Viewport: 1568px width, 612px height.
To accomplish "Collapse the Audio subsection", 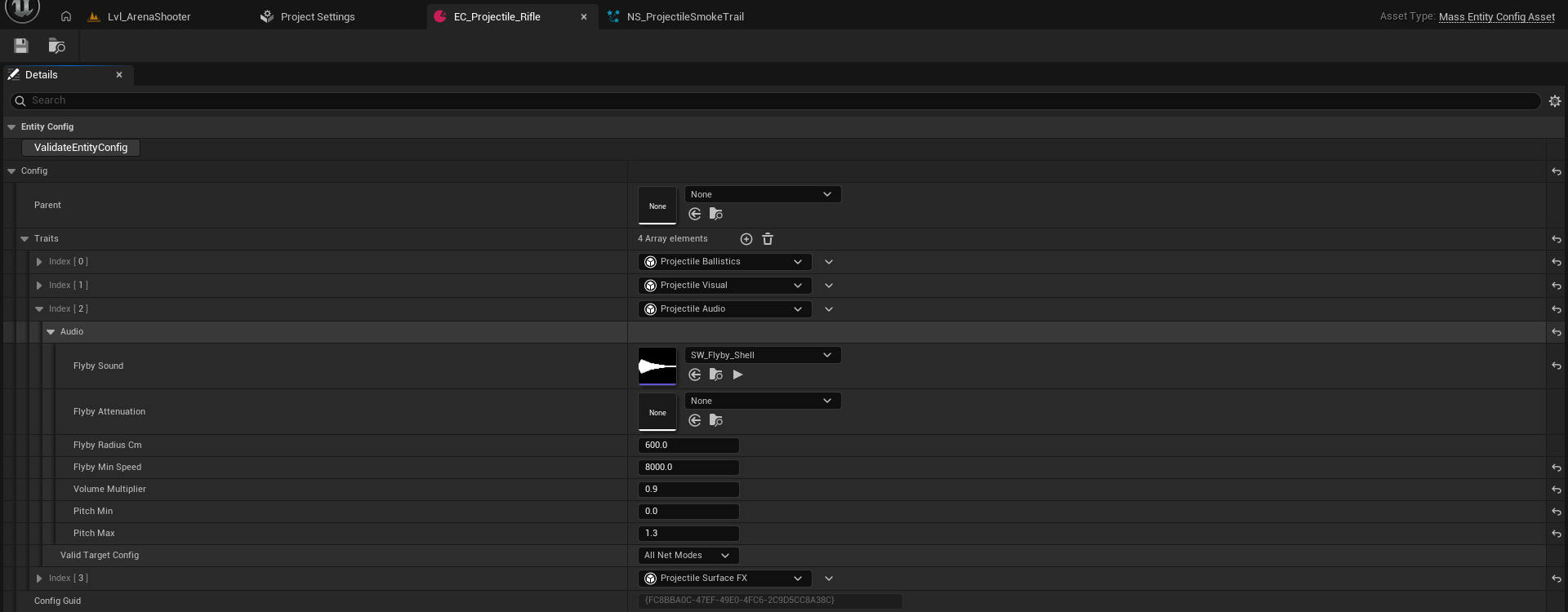I will point(51,332).
